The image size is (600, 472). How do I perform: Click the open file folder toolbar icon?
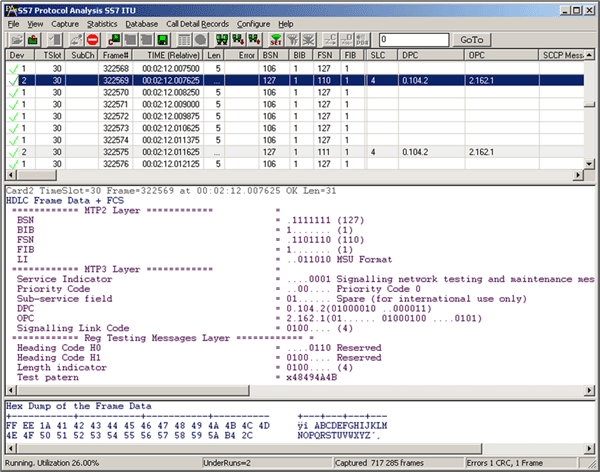[16, 39]
